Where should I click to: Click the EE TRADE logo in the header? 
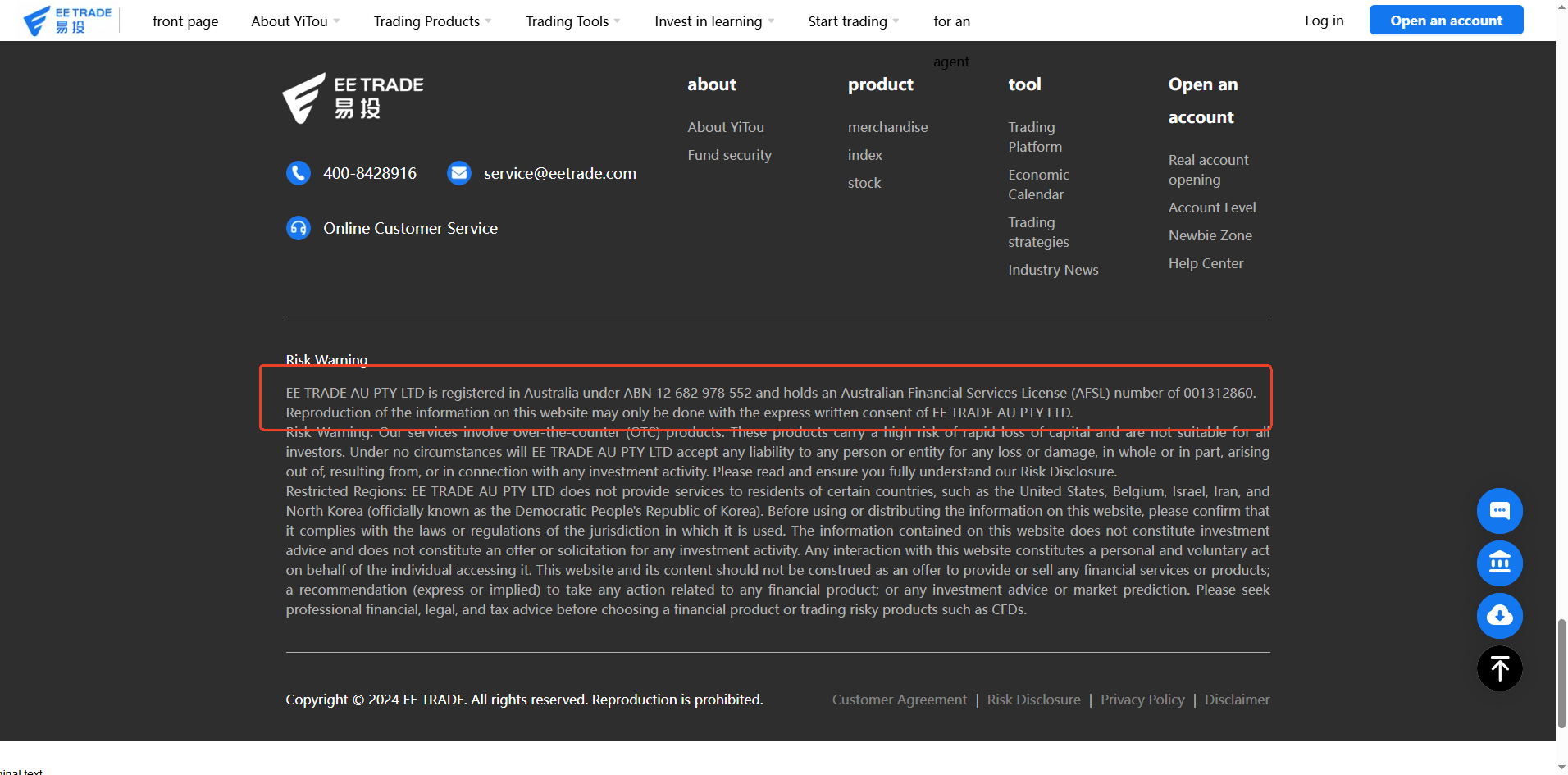pos(67,21)
